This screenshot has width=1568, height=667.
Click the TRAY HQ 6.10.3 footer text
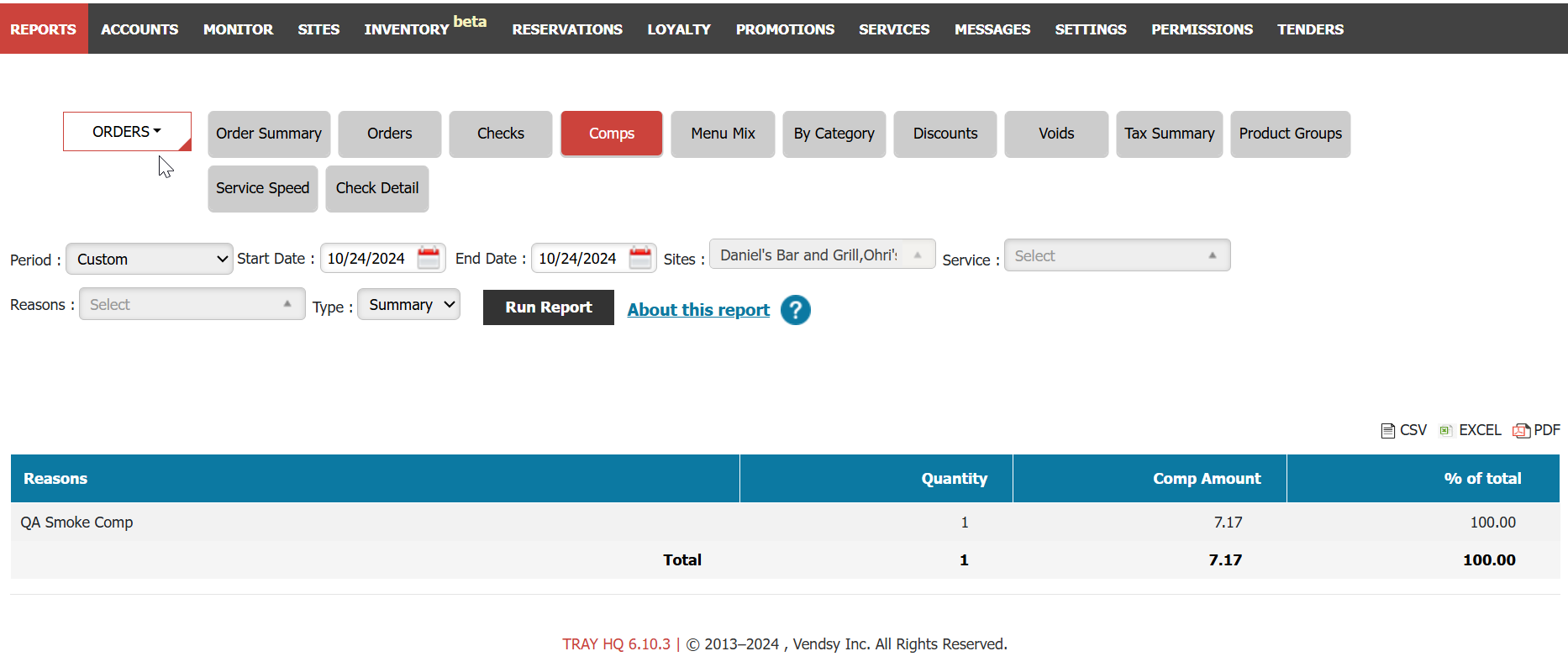click(x=617, y=644)
